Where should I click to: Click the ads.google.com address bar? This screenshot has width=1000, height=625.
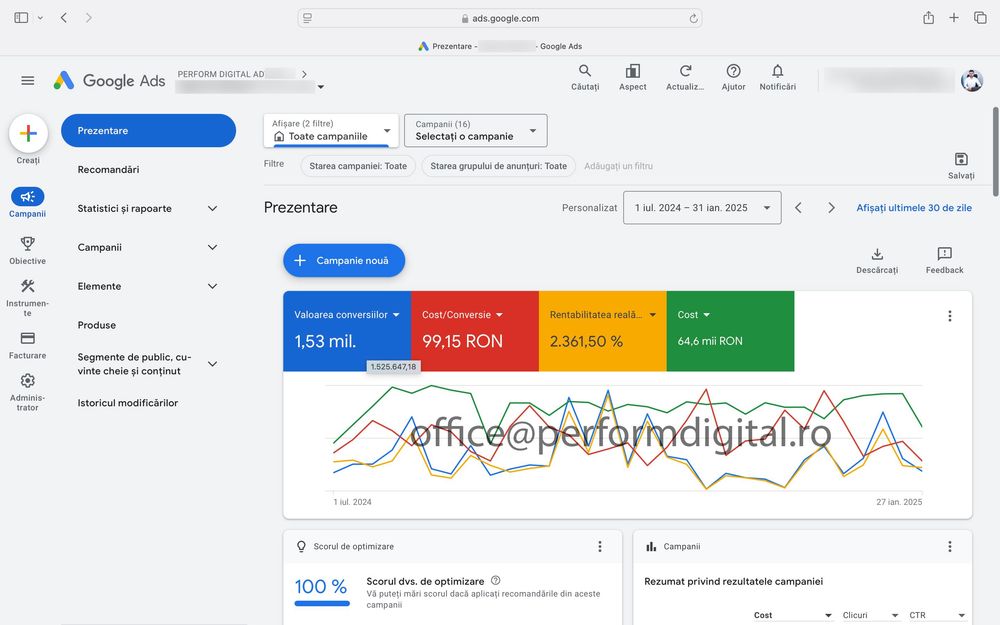coord(500,18)
